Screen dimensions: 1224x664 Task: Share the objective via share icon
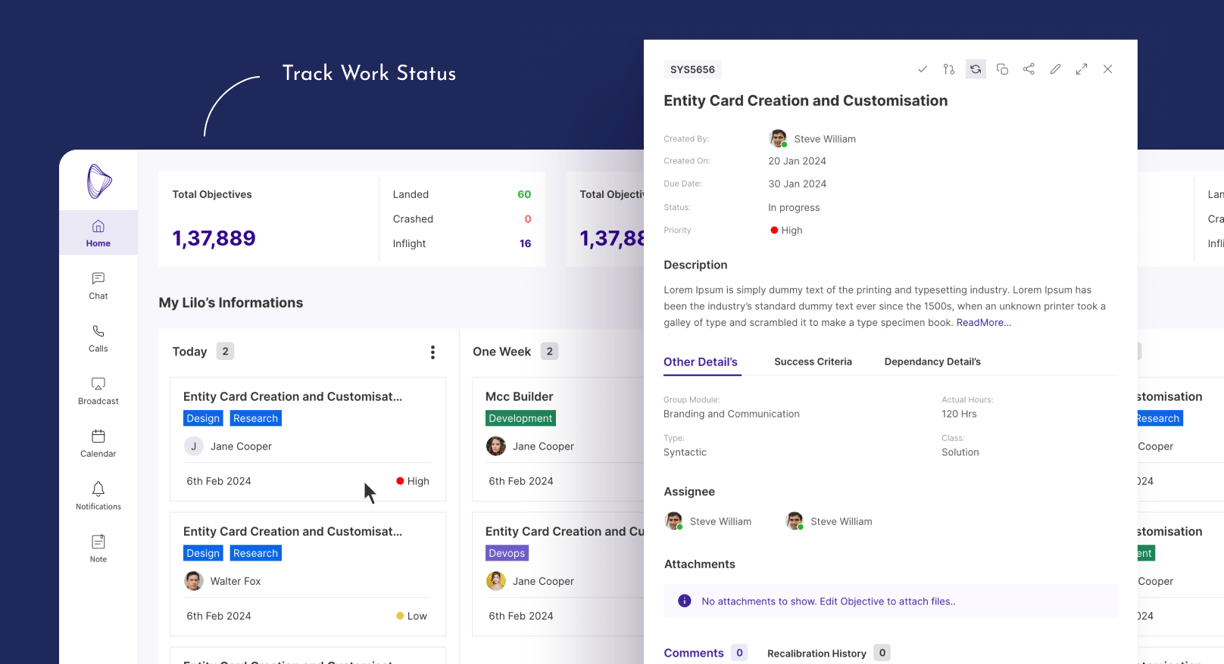click(1028, 69)
